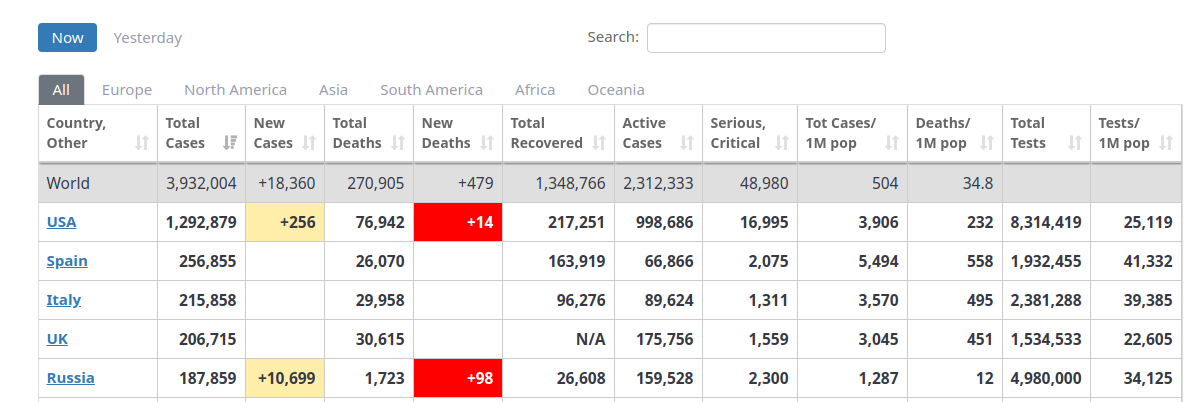Click Russia's red New Deaths cell
Screen dimensions: 1189x402
tap(458, 378)
